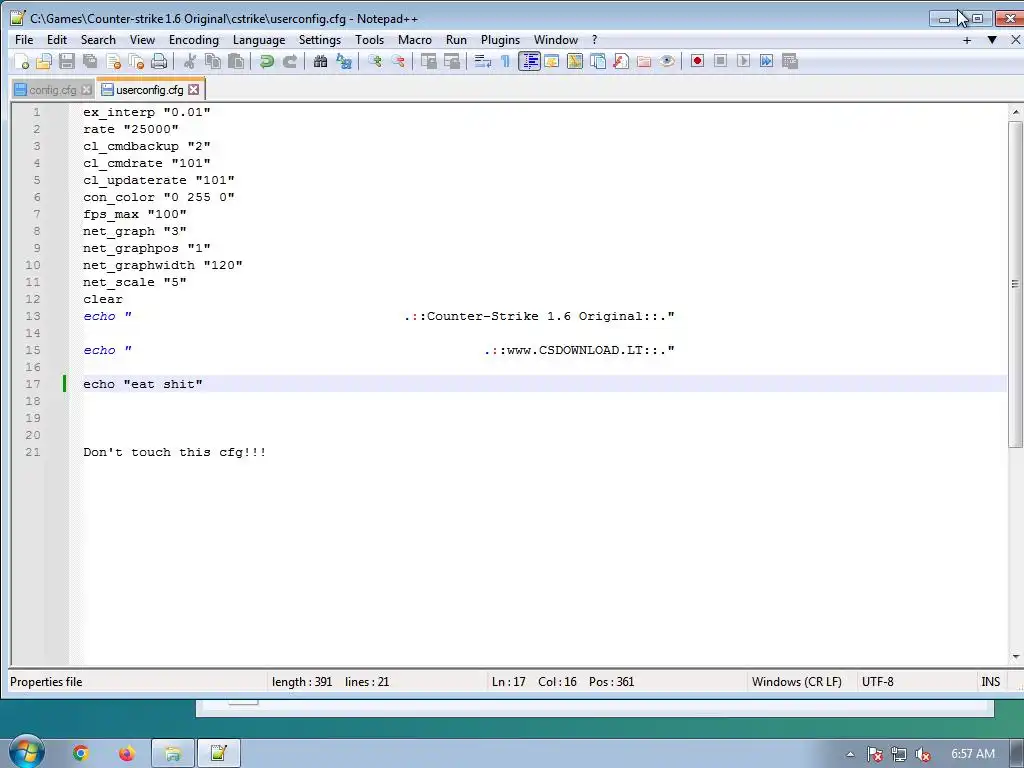Open the Tools menu

click(x=370, y=40)
